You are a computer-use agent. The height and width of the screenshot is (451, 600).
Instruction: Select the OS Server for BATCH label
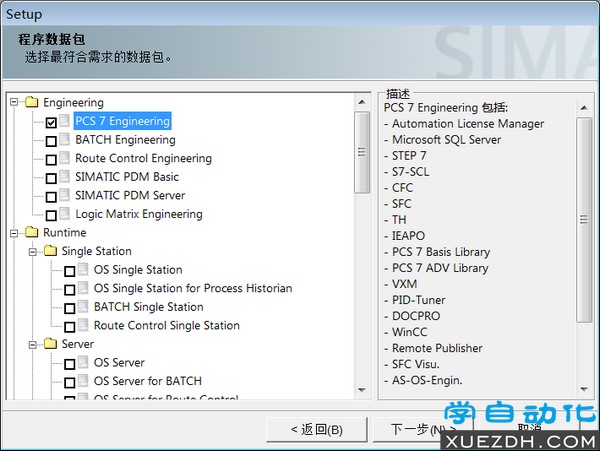click(x=148, y=381)
